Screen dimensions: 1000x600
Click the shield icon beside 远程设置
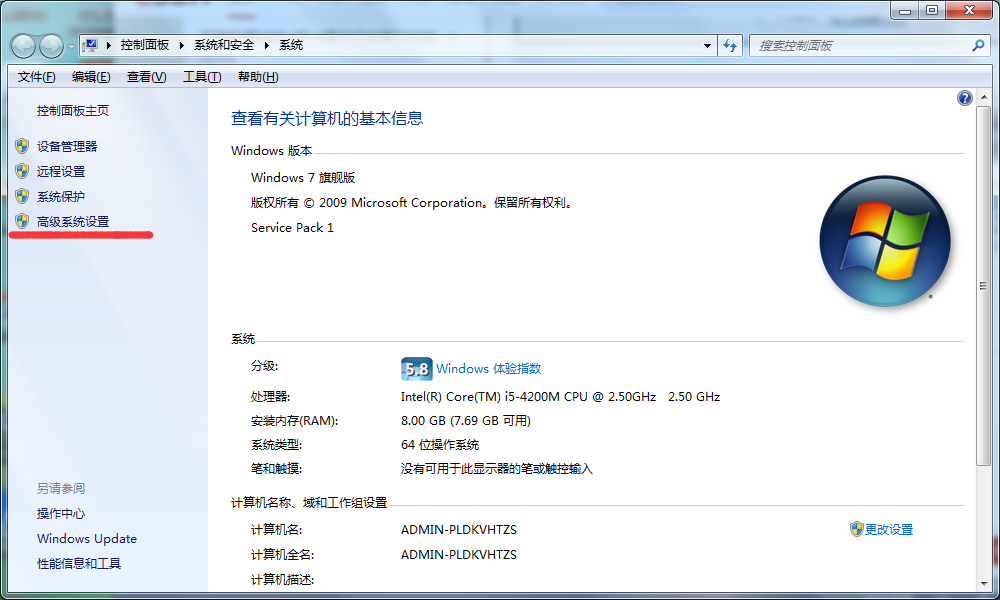click(22, 171)
